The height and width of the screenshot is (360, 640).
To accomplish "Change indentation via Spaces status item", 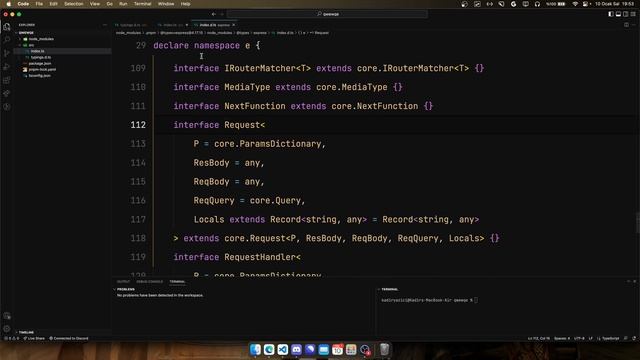I will click(562, 338).
